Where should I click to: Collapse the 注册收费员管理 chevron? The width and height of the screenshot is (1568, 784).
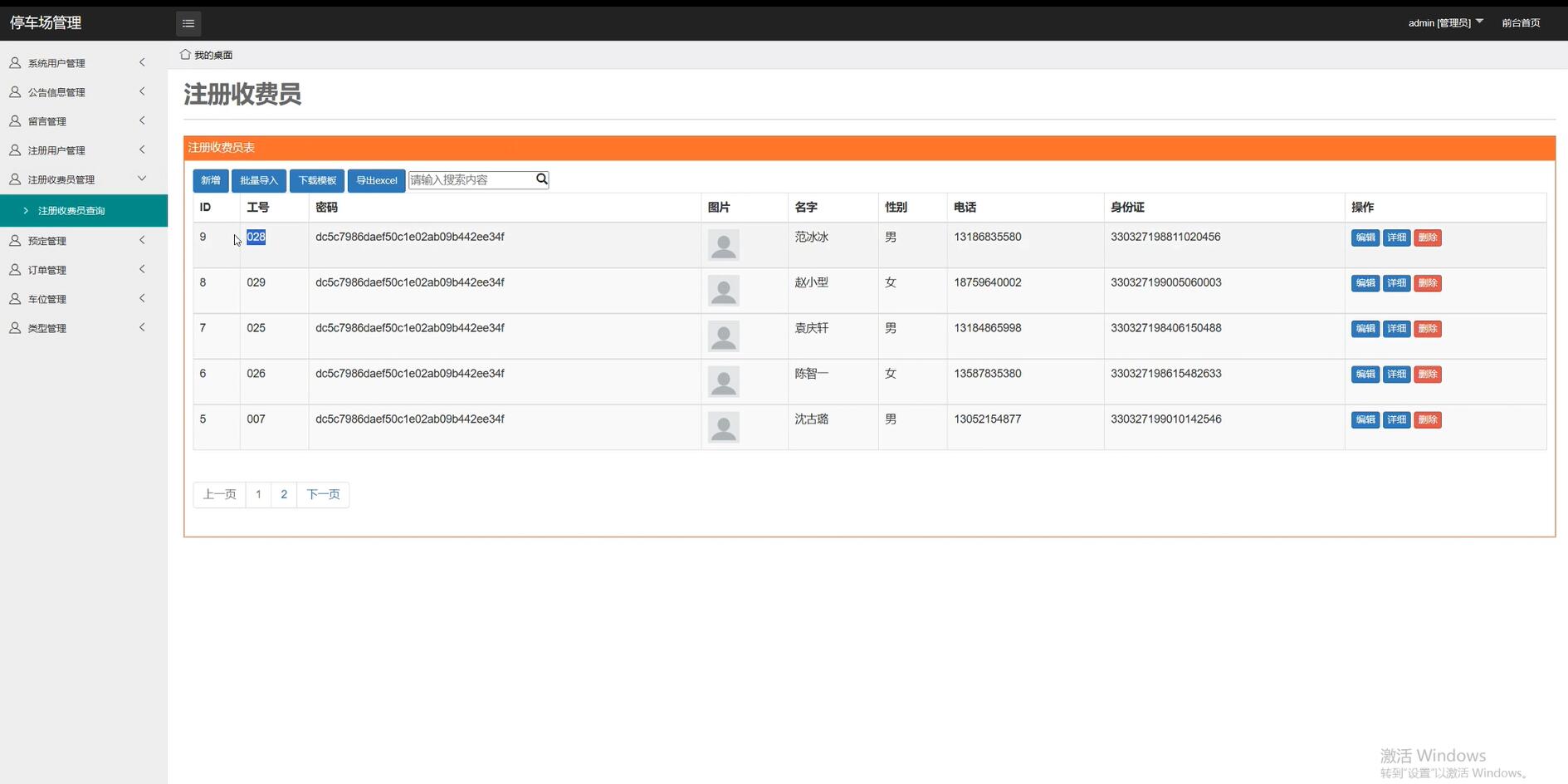tap(142, 179)
